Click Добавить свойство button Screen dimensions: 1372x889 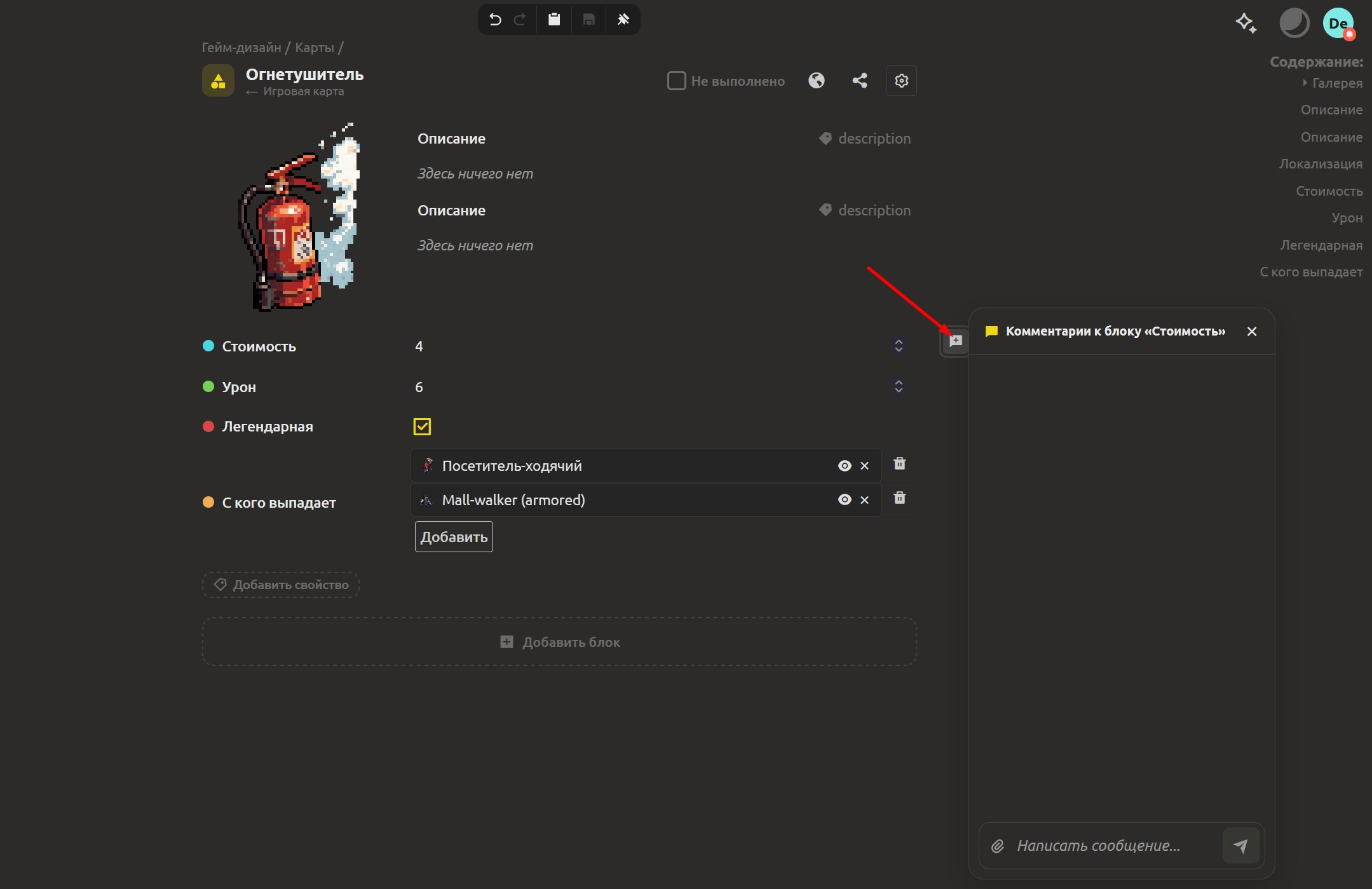click(x=281, y=585)
